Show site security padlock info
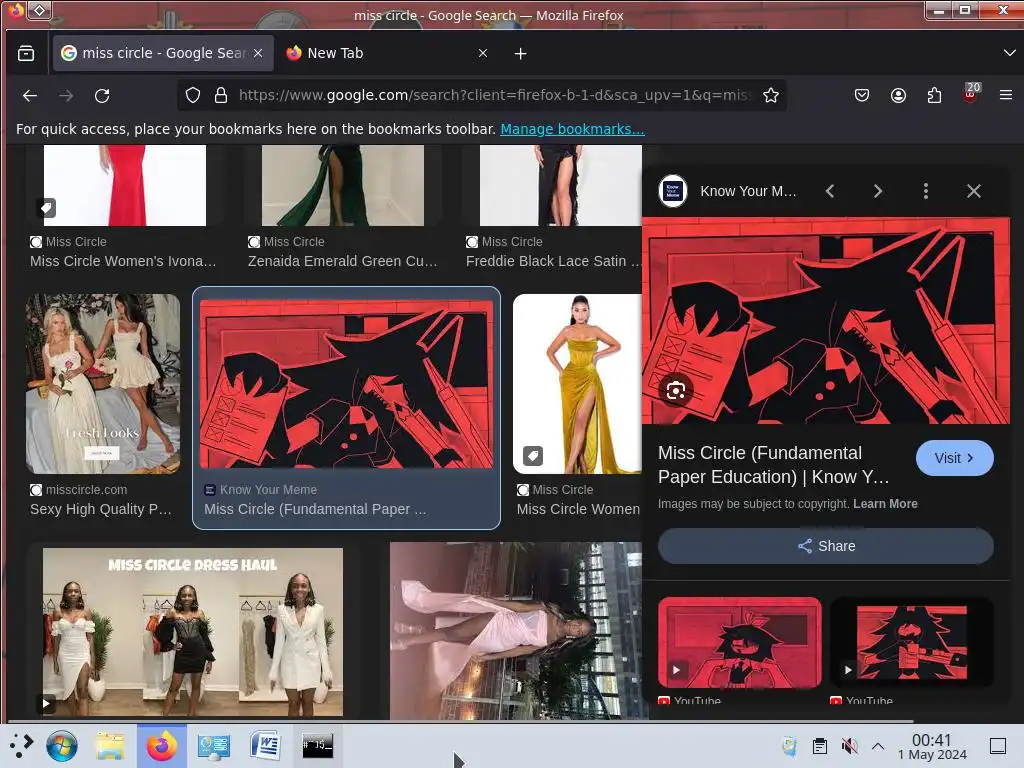Screen dimensions: 1024x768 pyautogui.click(x=221, y=95)
